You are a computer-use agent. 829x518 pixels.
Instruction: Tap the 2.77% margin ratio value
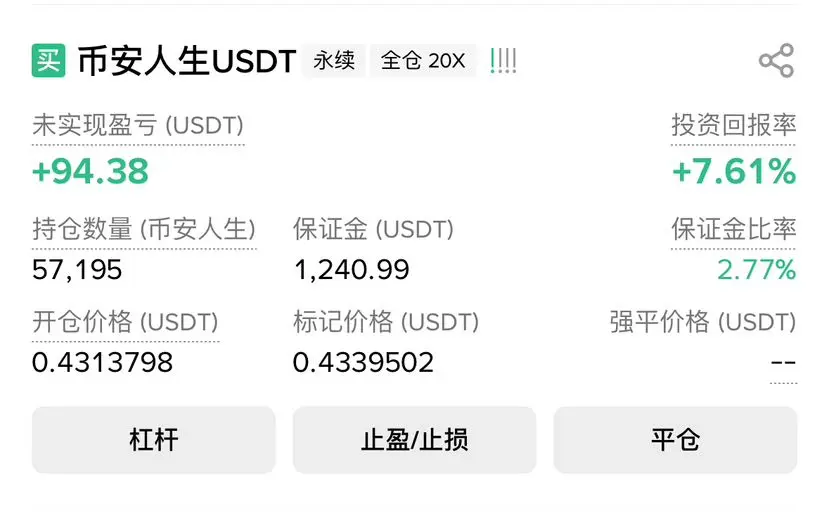(757, 270)
